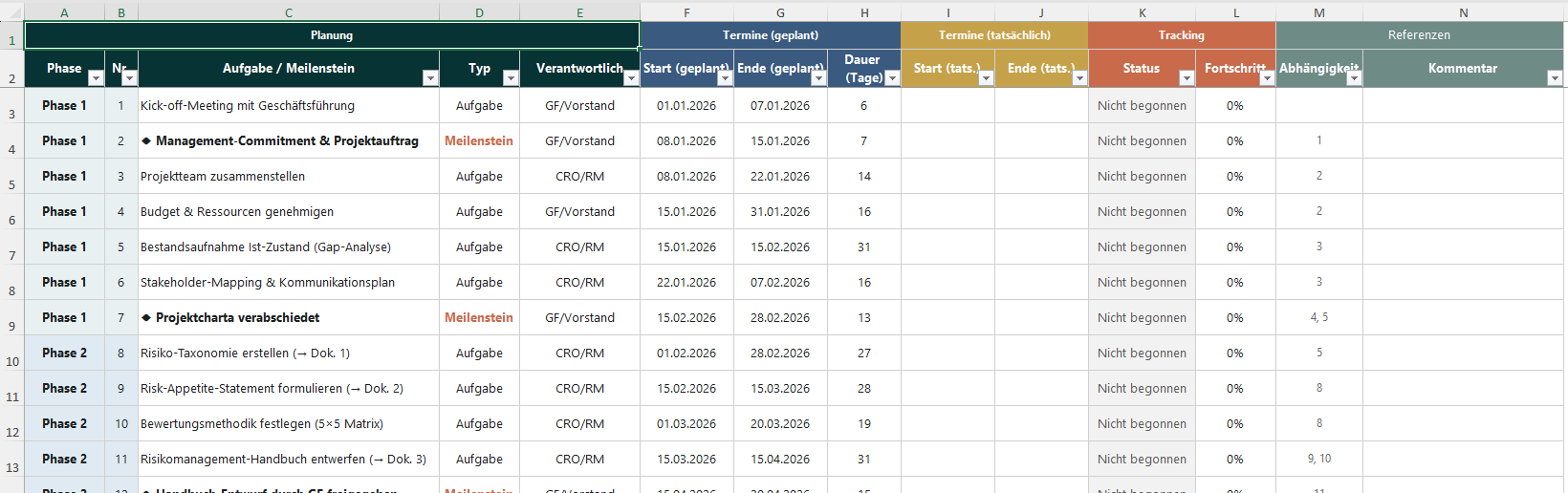Open filter arrow for Aufgabe / Meilenstein

click(430, 78)
